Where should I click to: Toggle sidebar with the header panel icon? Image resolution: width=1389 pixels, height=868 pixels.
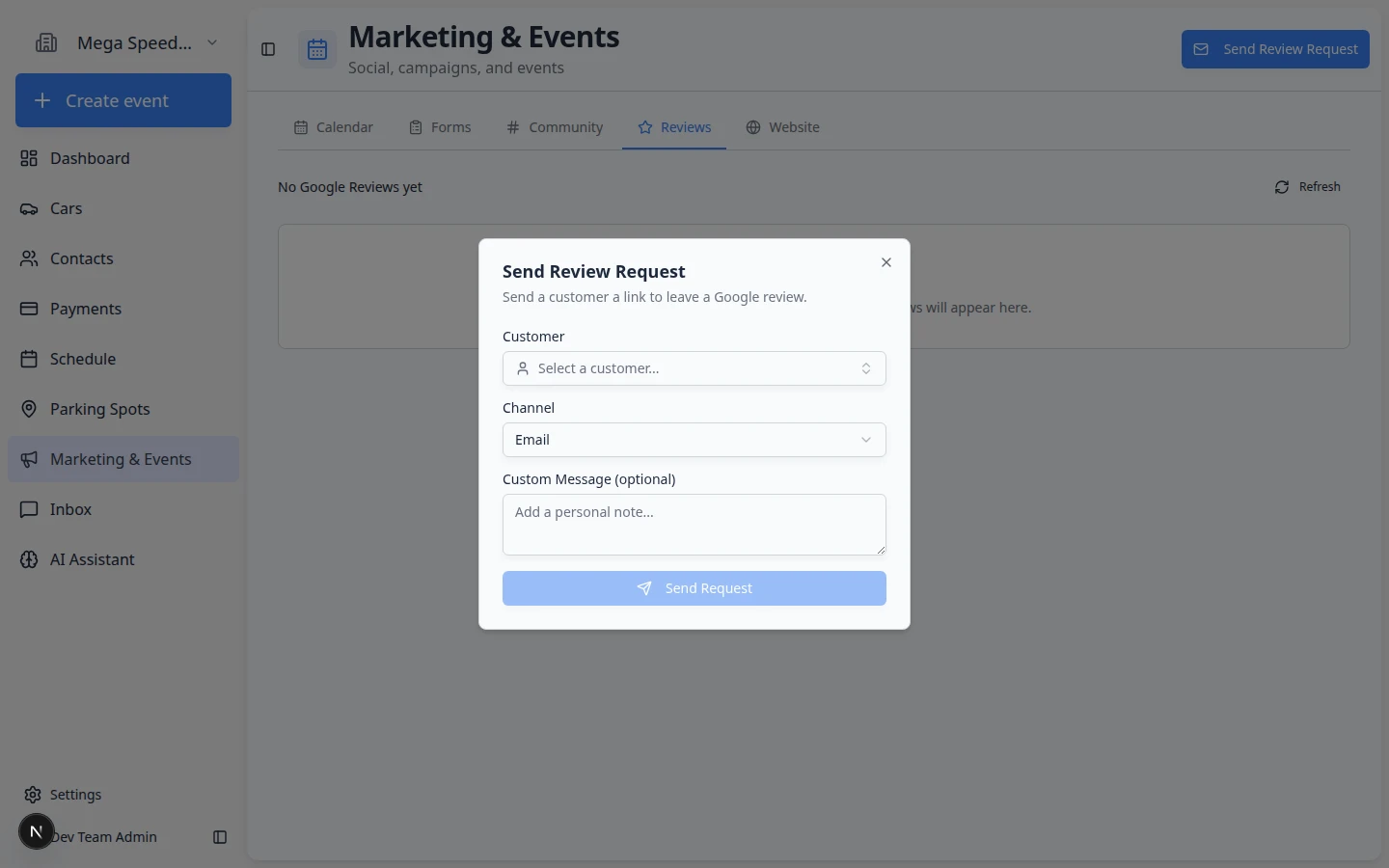[x=268, y=49]
